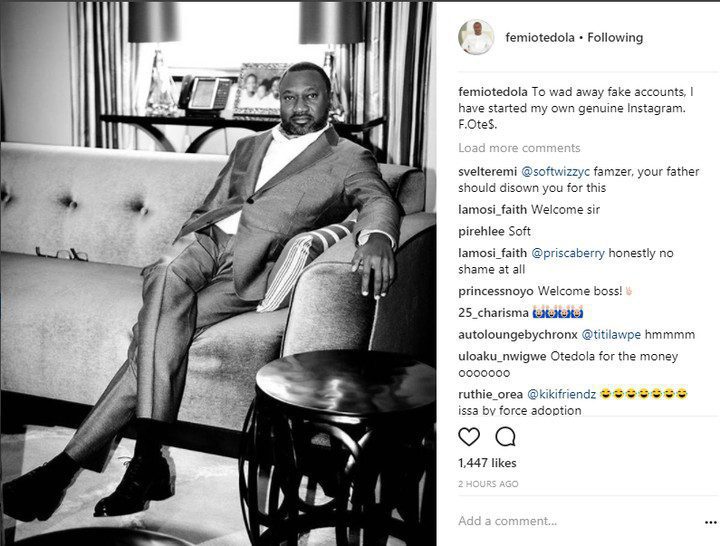Click the comment speech bubble icon
This screenshot has width=720, height=546.
coord(505,437)
